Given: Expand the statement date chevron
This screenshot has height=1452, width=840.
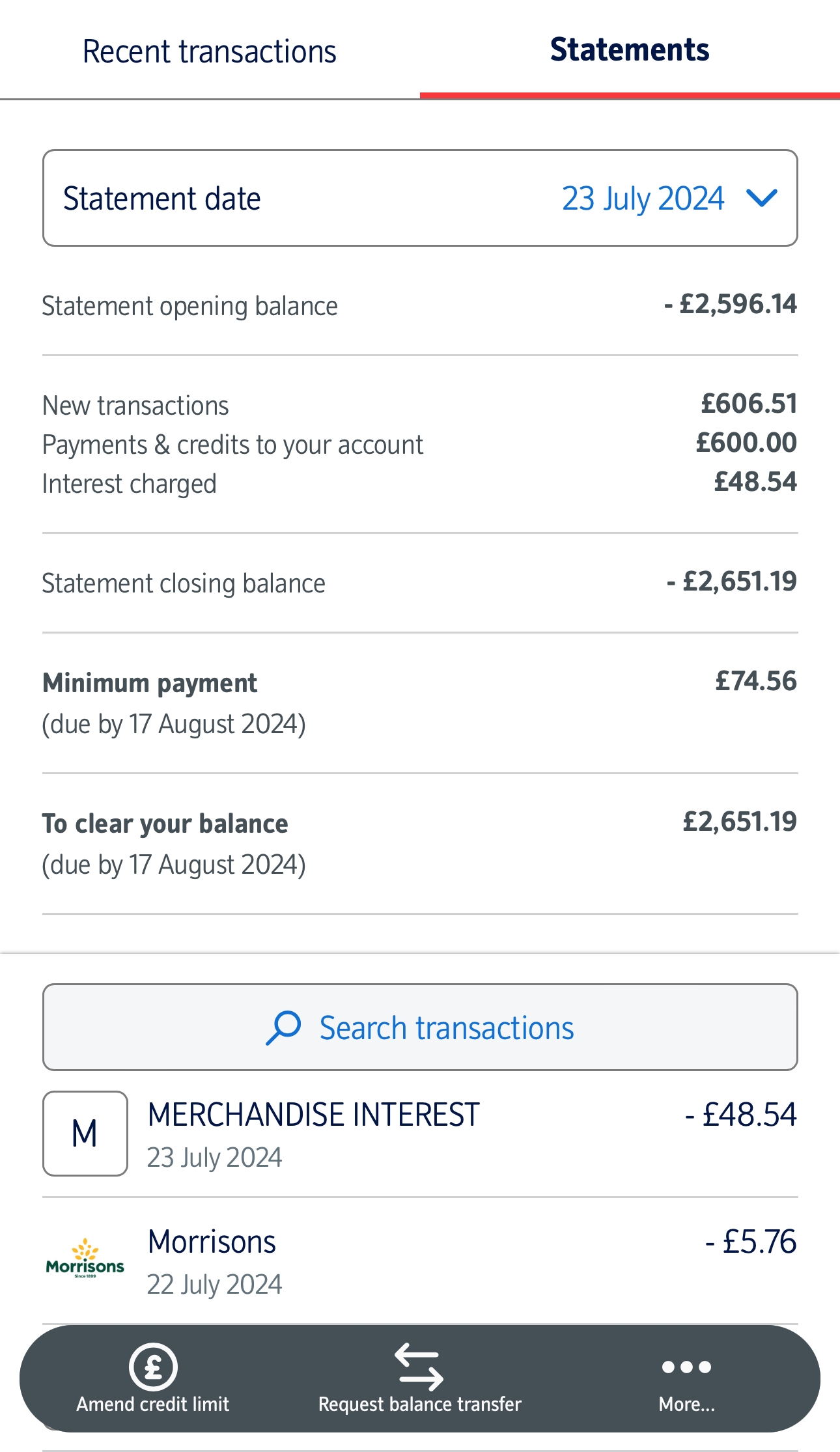Looking at the screenshot, I should pyautogui.click(x=761, y=198).
